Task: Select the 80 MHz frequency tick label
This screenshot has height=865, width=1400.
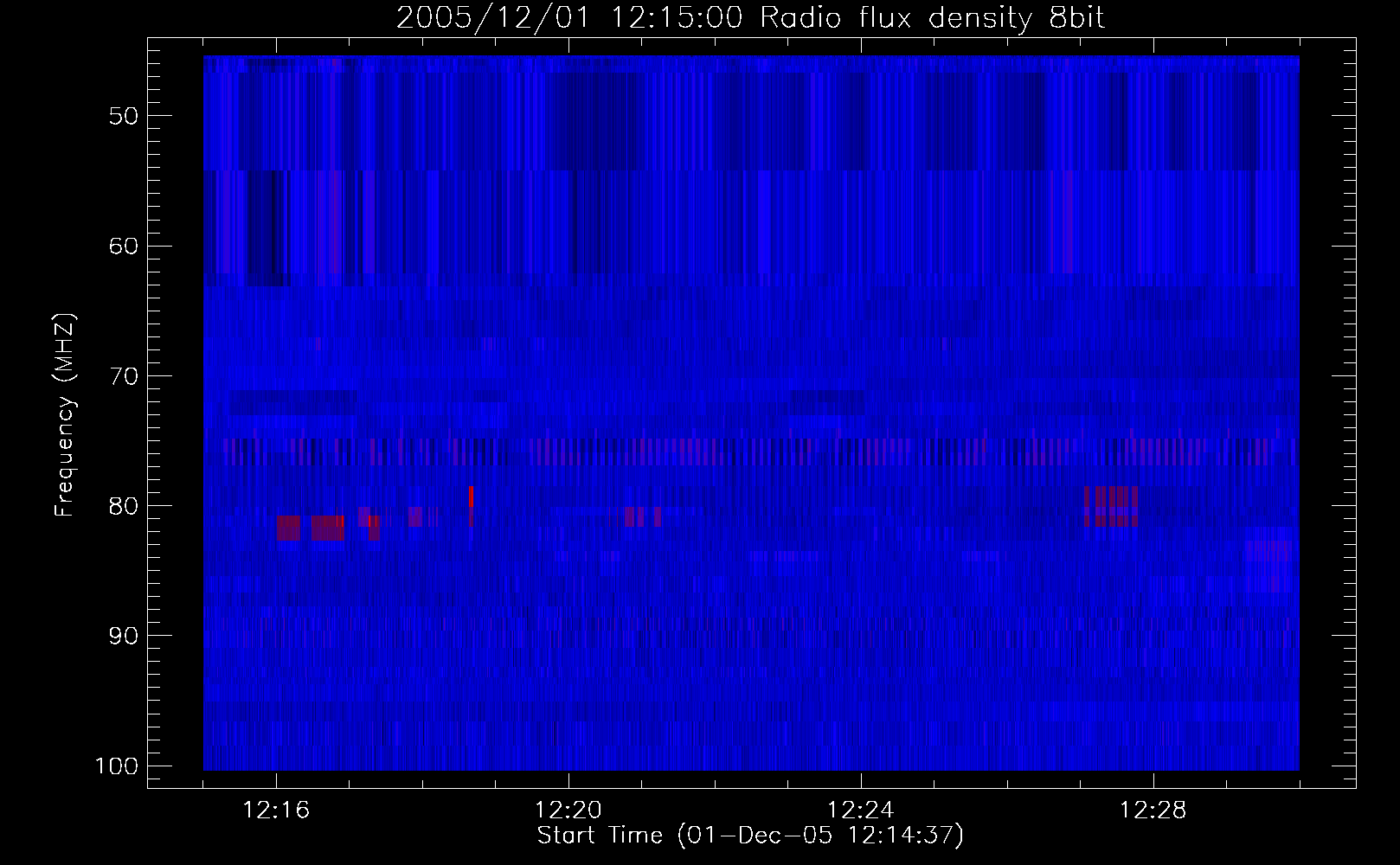Action: (x=124, y=506)
